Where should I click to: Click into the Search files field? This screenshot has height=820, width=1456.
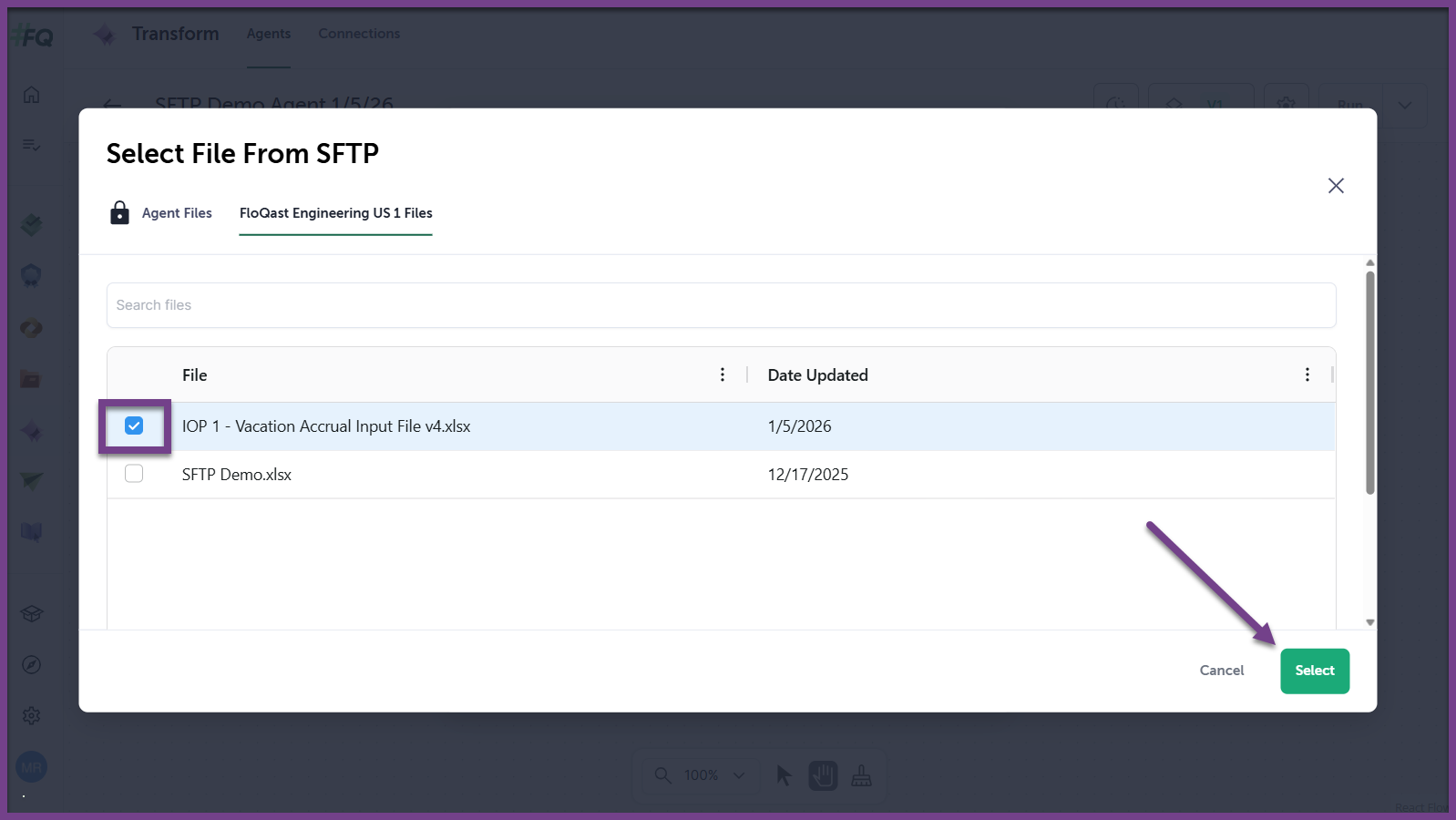[x=722, y=305]
